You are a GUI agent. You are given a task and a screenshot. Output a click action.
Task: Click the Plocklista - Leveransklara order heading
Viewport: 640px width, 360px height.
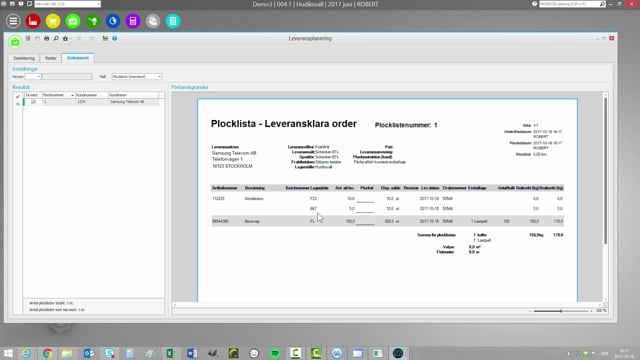pos(284,124)
